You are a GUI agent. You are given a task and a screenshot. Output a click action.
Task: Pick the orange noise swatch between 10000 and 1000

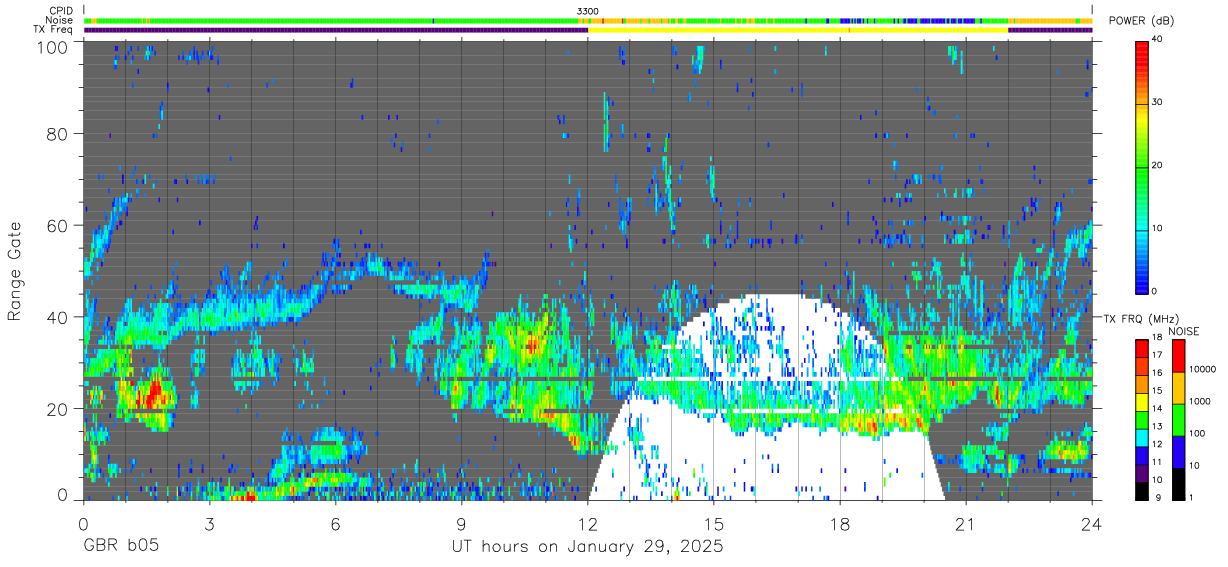[x=1177, y=387]
